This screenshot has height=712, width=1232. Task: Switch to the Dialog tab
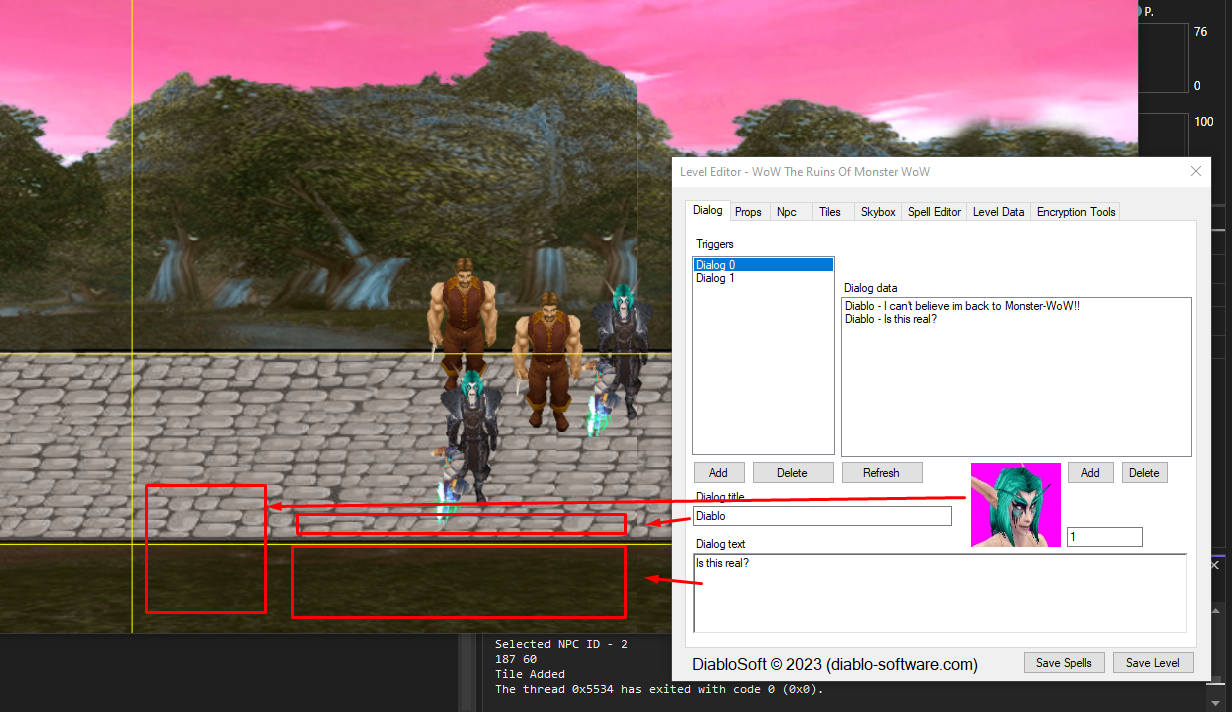pos(707,210)
